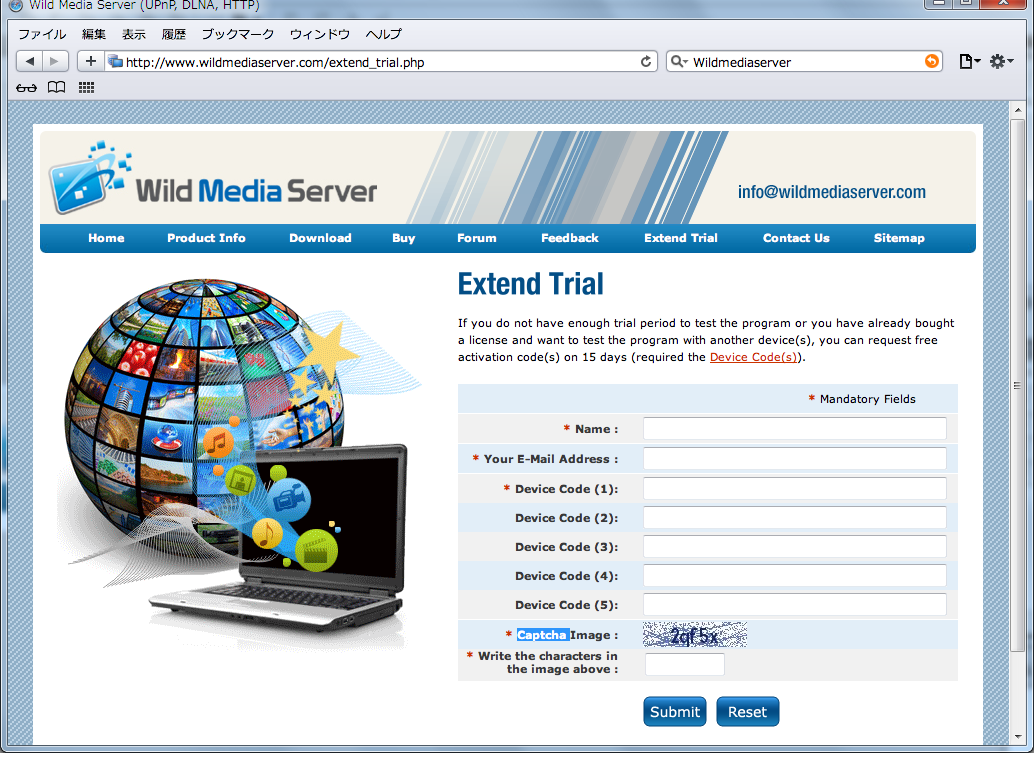The width and height of the screenshot is (1034, 763).
Task: Open the gear settings menu
Action: 1001,61
